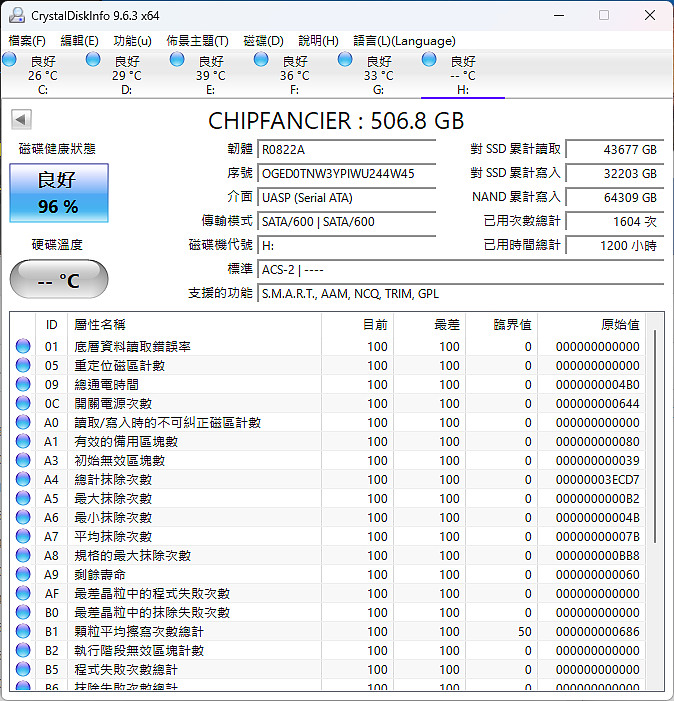Click the 最差 column header
The image size is (674, 701).
429,325
